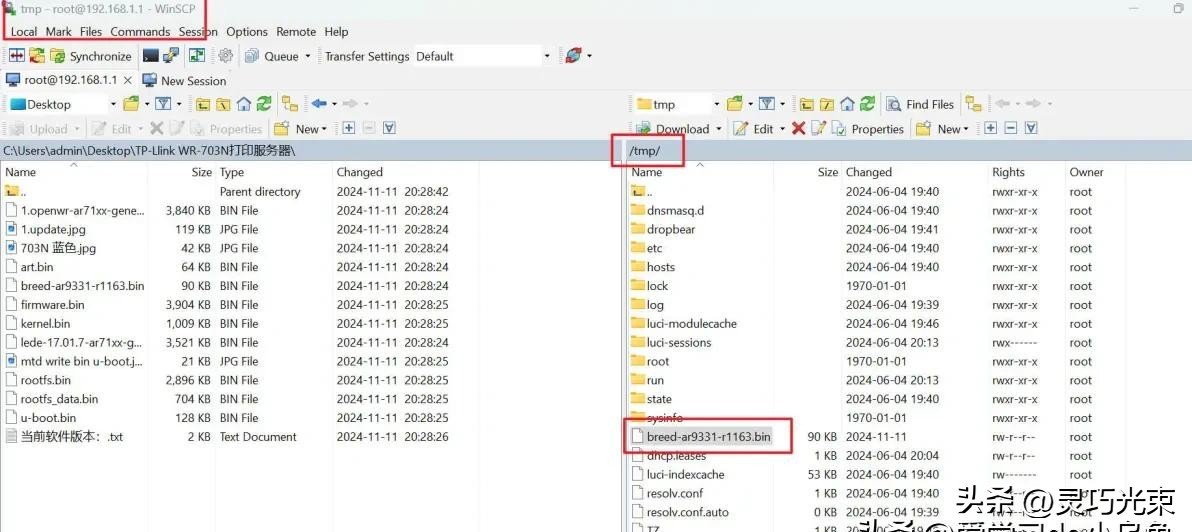Image resolution: width=1192 pixels, height=532 pixels.
Task: Refresh the local panel
Action: [264, 104]
